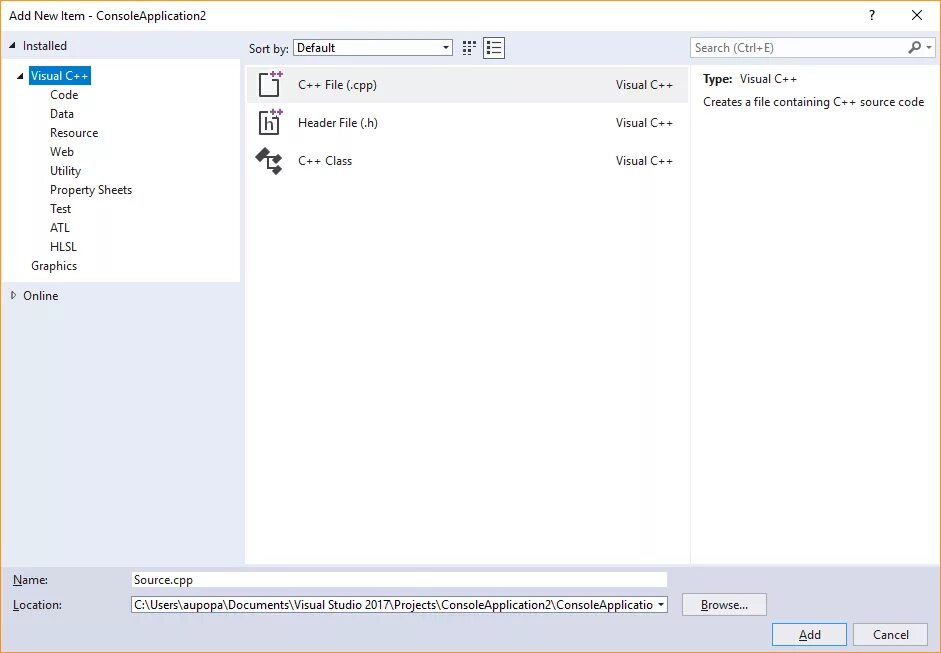941x653 pixels.
Task: Click the Browse... button
Action: pyautogui.click(x=724, y=604)
